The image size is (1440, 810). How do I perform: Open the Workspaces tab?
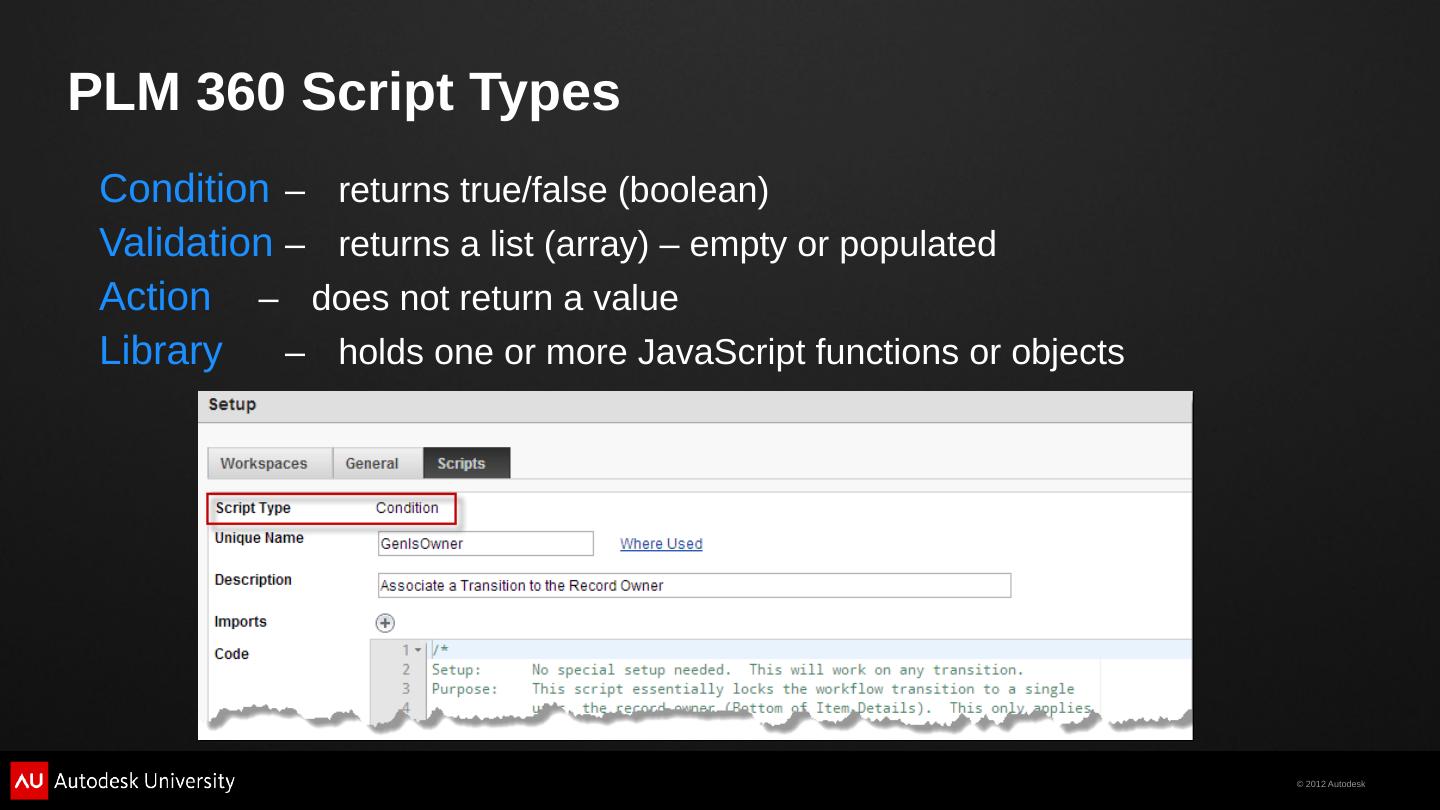tap(270, 463)
